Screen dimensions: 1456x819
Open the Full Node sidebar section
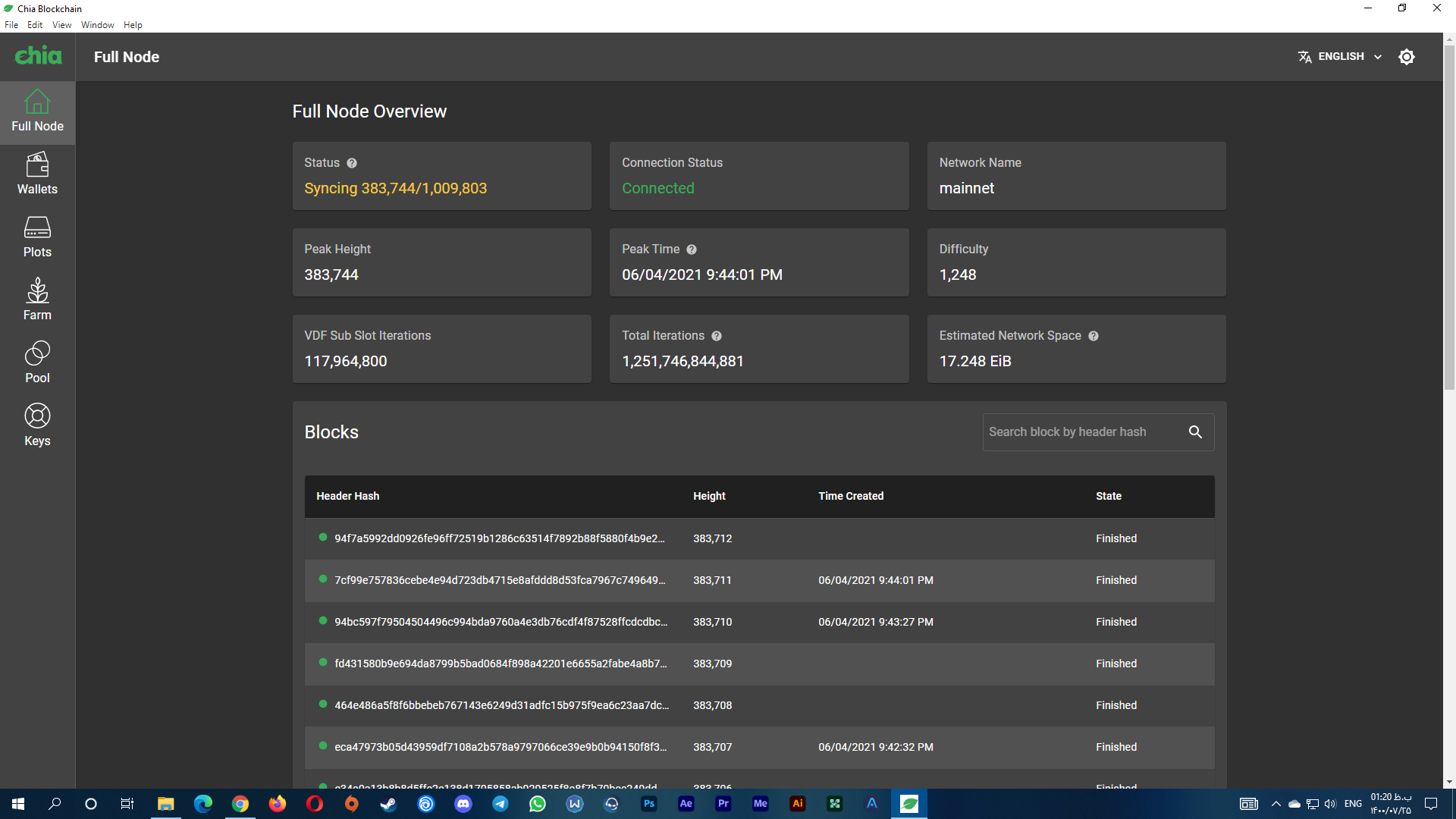pyautogui.click(x=37, y=112)
